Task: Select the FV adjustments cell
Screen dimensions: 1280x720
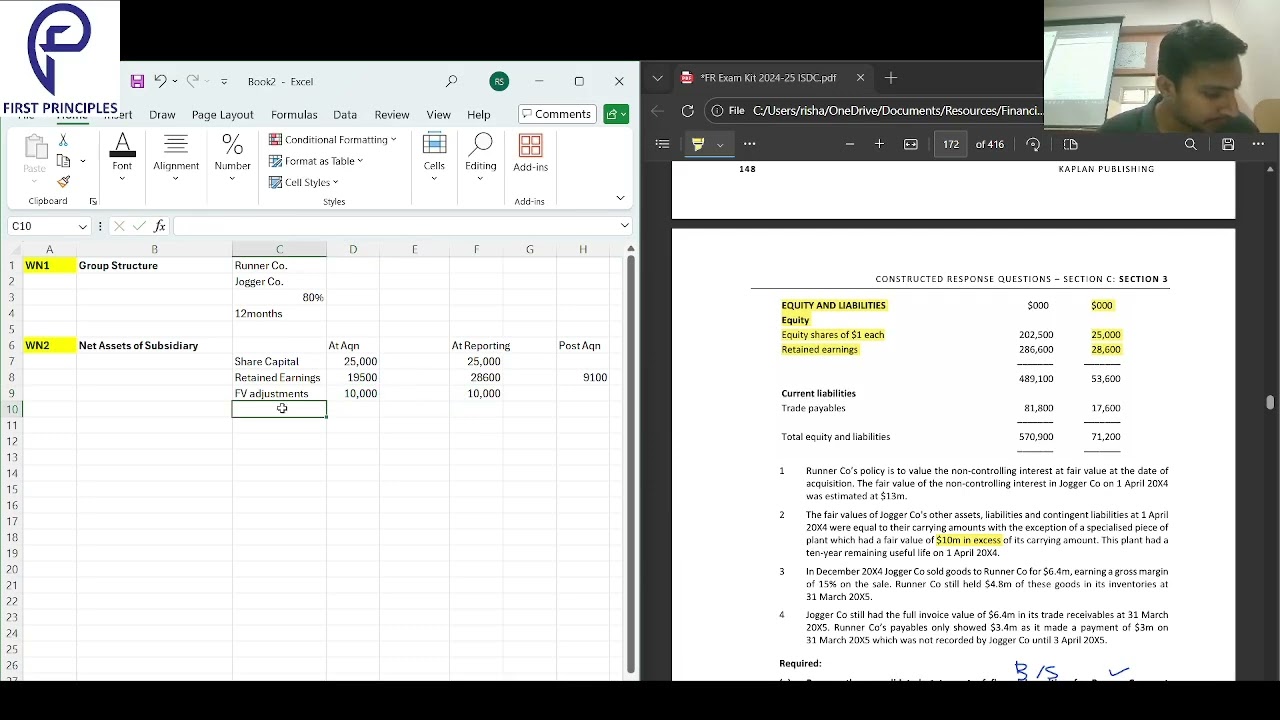Action: (279, 393)
